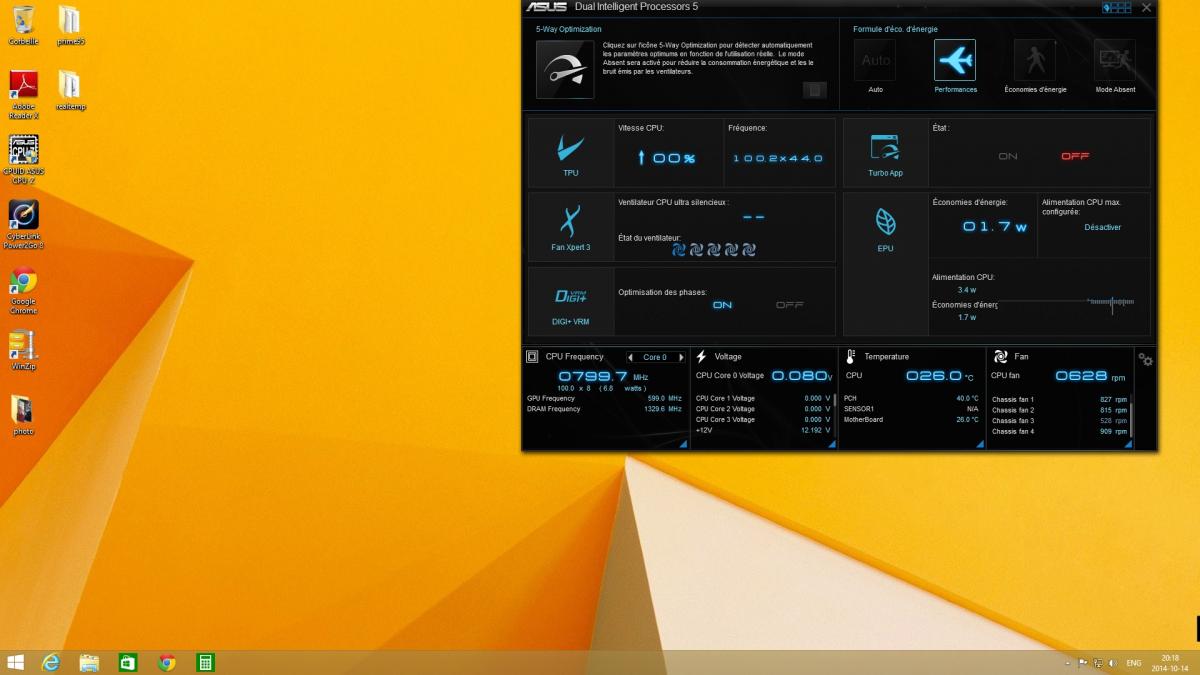This screenshot has height=675, width=1200.
Task: Open Internet Explorer from the taskbar
Action: coord(51,662)
